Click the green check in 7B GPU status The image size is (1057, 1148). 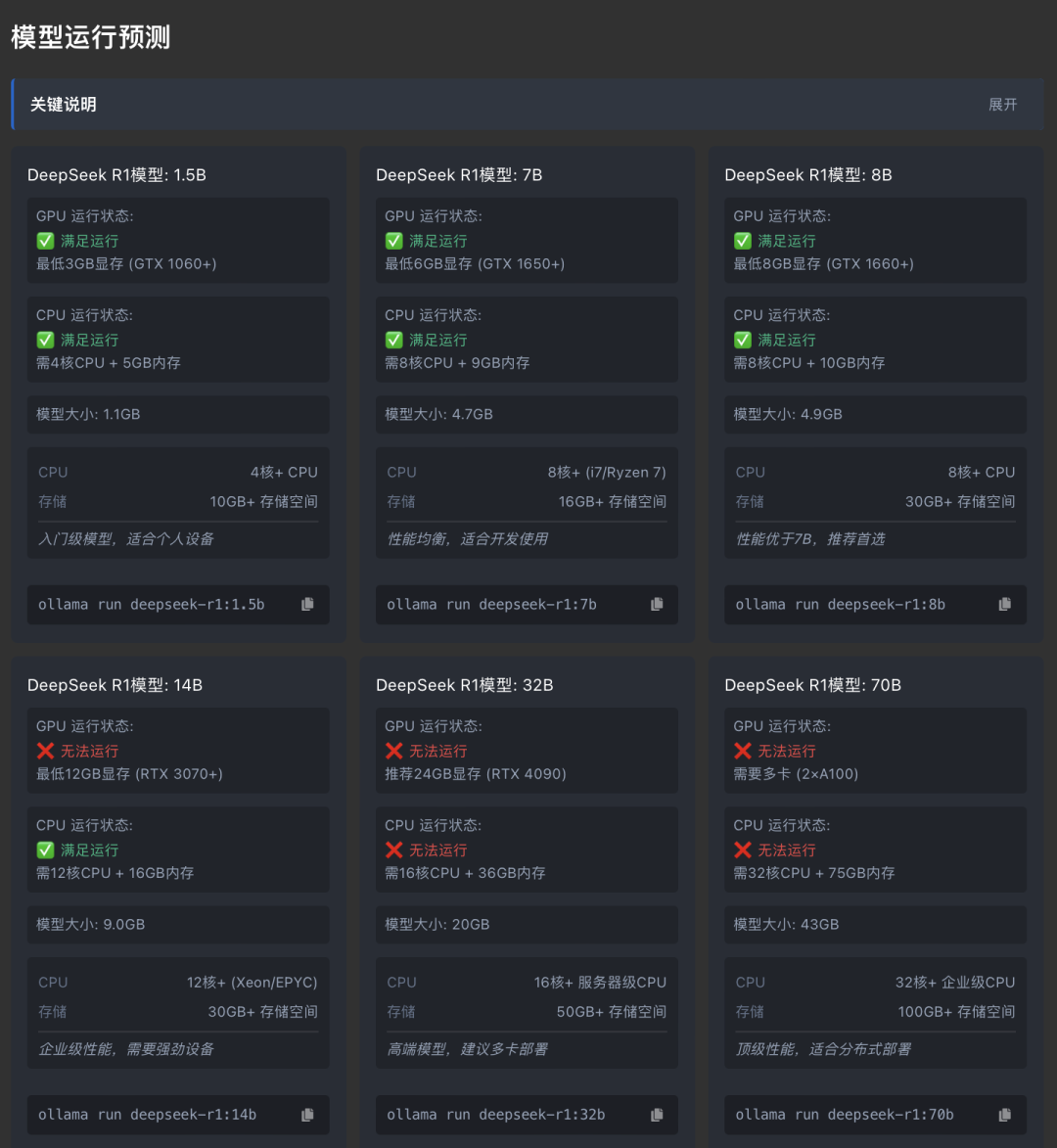pyautogui.click(x=393, y=241)
